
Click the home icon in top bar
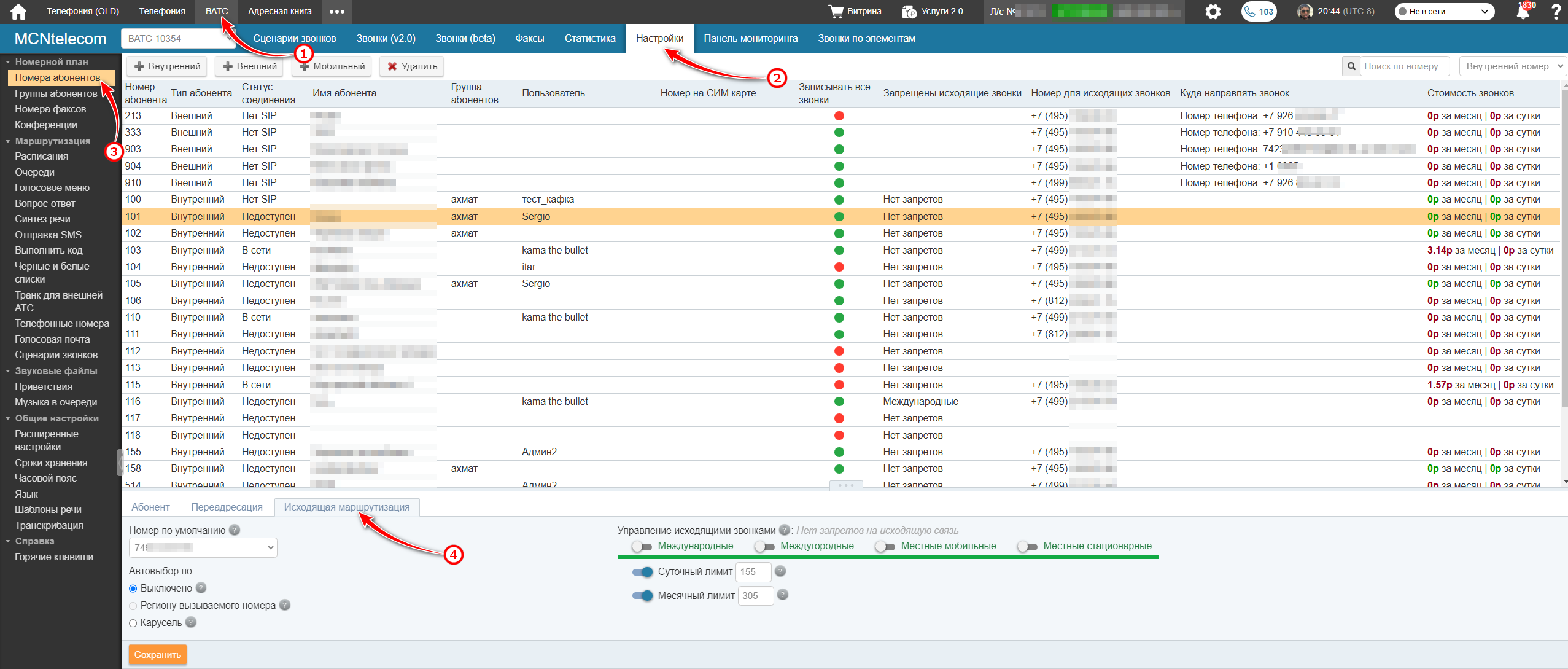tap(18, 11)
